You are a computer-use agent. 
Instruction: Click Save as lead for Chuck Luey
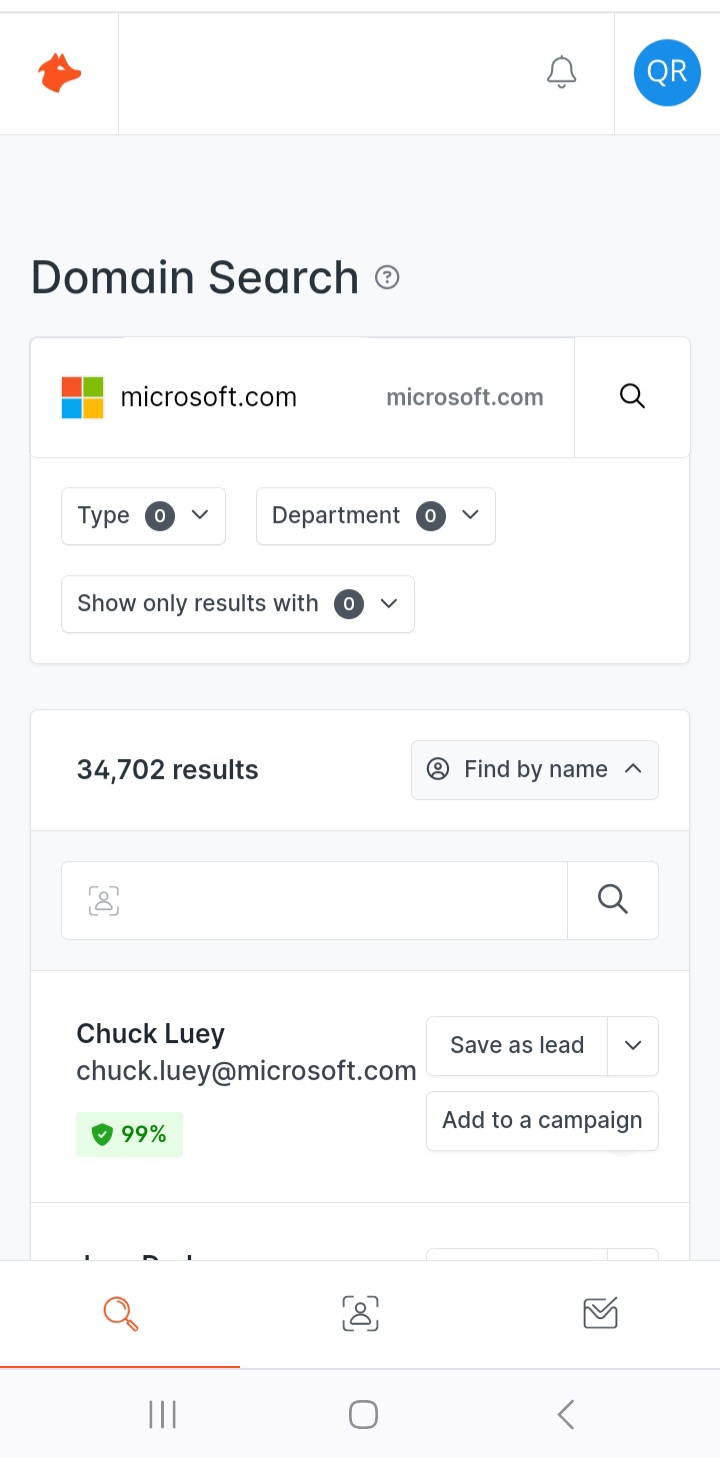[517, 1046]
